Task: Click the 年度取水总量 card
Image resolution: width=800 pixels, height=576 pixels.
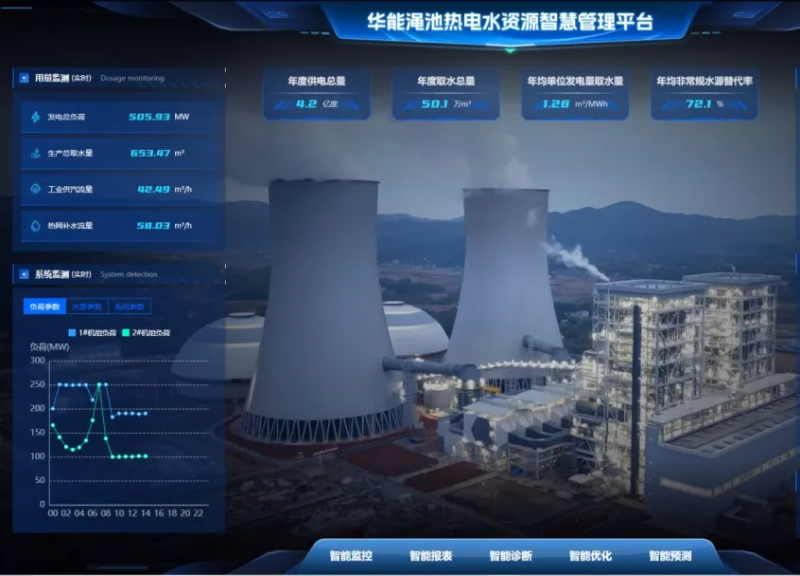Action: pyautogui.click(x=445, y=94)
